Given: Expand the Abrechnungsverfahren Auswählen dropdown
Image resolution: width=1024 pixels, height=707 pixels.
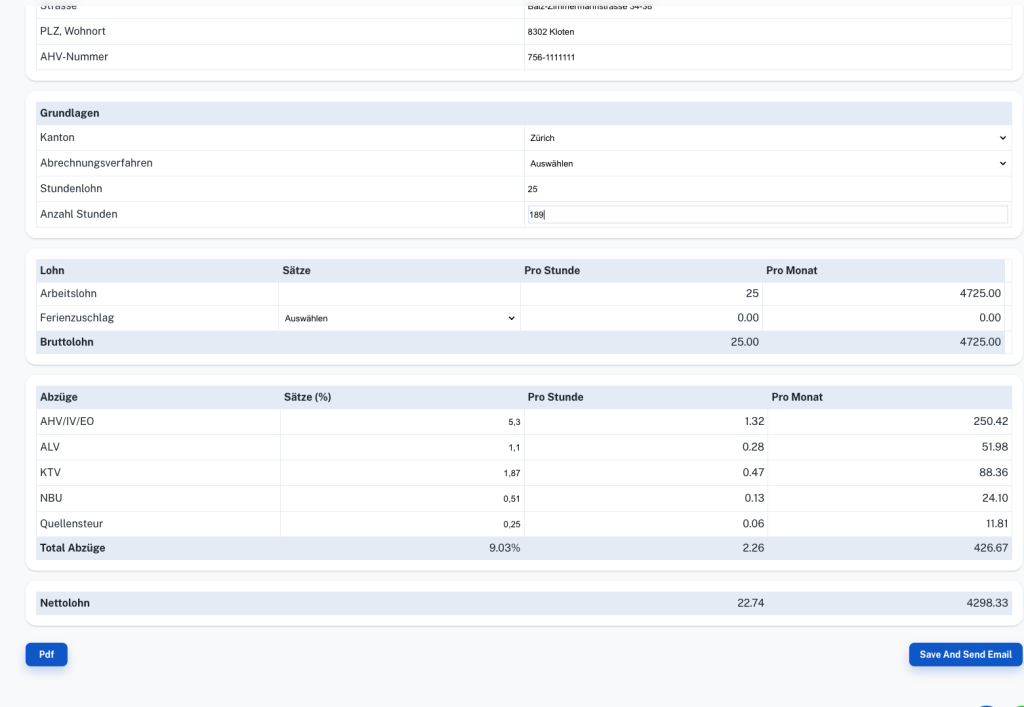Looking at the screenshot, I should click(x=767, y=163).
